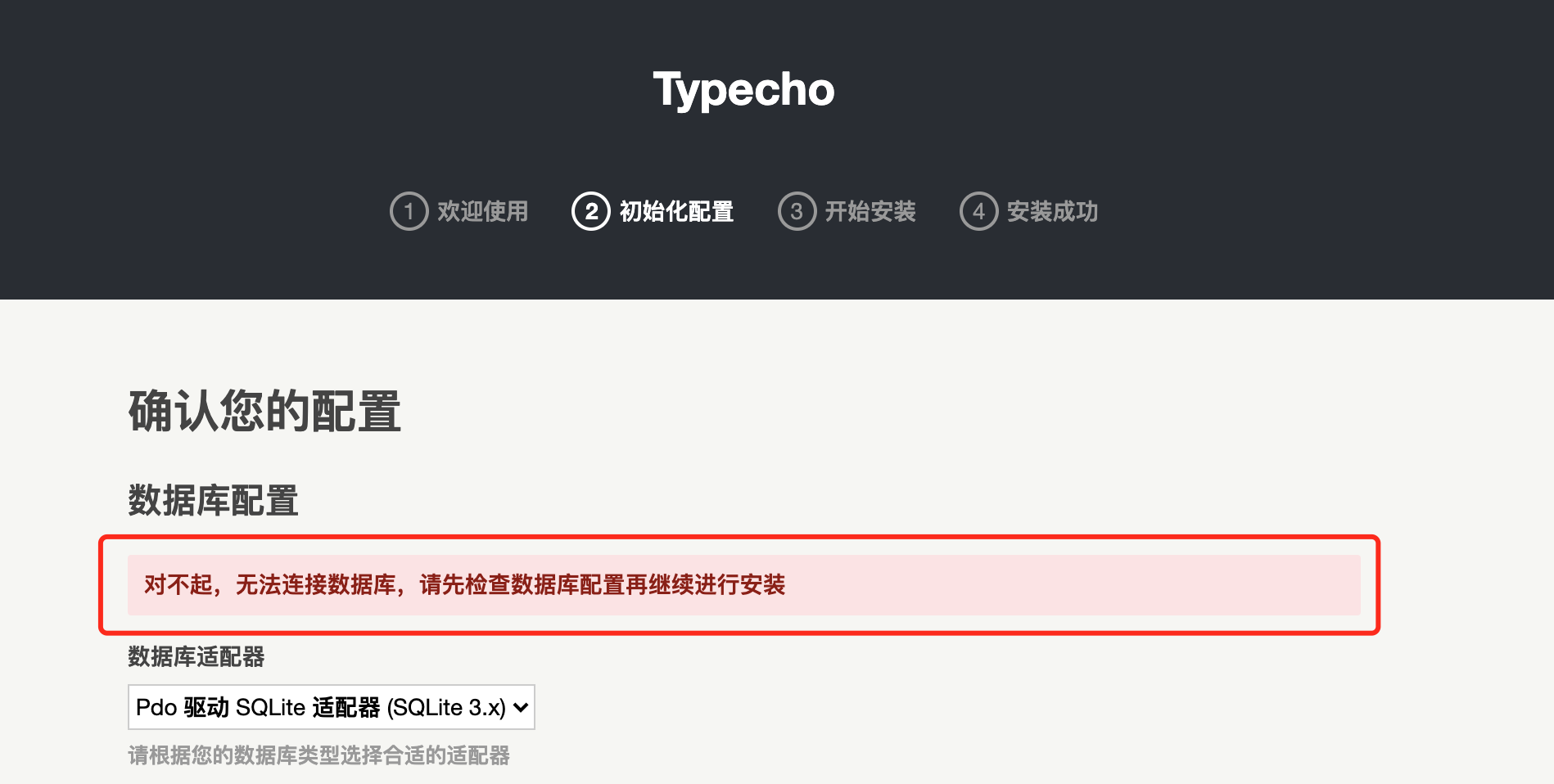The height and width of the screenshot is (784, 1554).
Task: Click the filled circle icon for step 2
Action: (590, 211)
